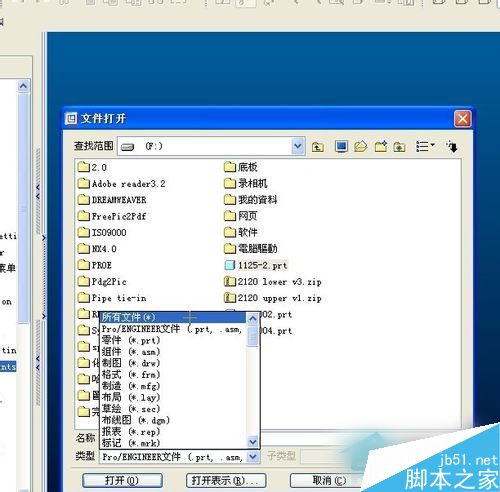
Task: Go up one folder level icon
Action: (317, 147)
